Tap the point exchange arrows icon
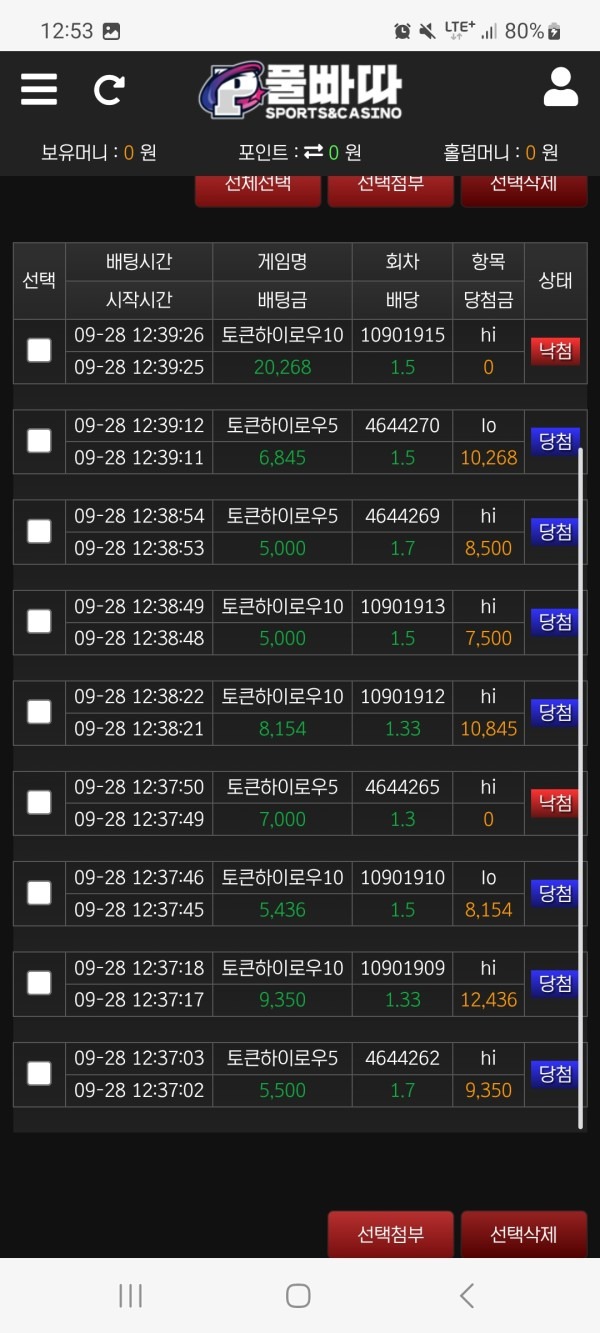The image size is (600, 1333). 313,152
